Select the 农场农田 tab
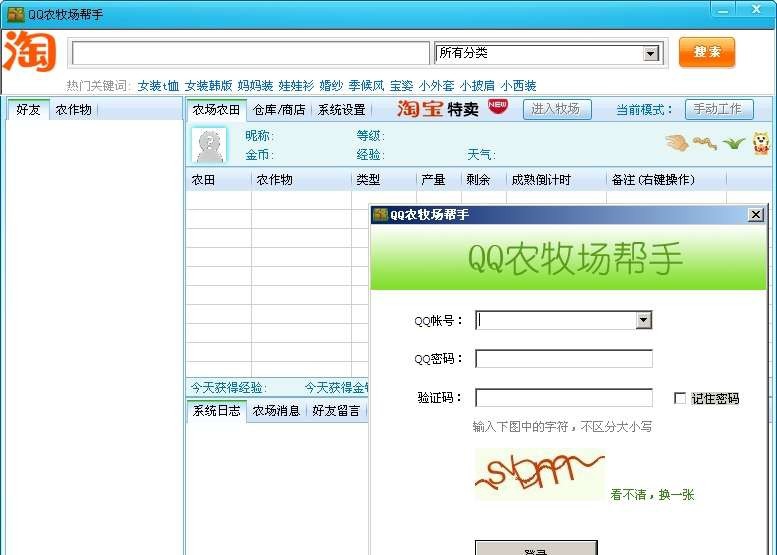This screenshot has width=777, height=555. point(216,110)
